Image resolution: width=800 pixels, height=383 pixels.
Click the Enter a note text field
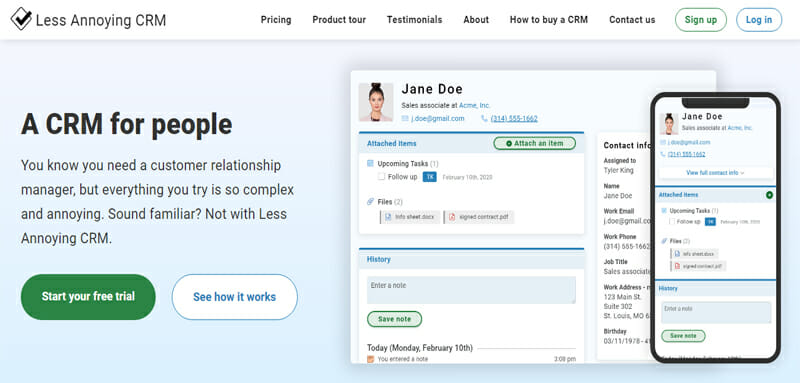[x=471, y=290]
